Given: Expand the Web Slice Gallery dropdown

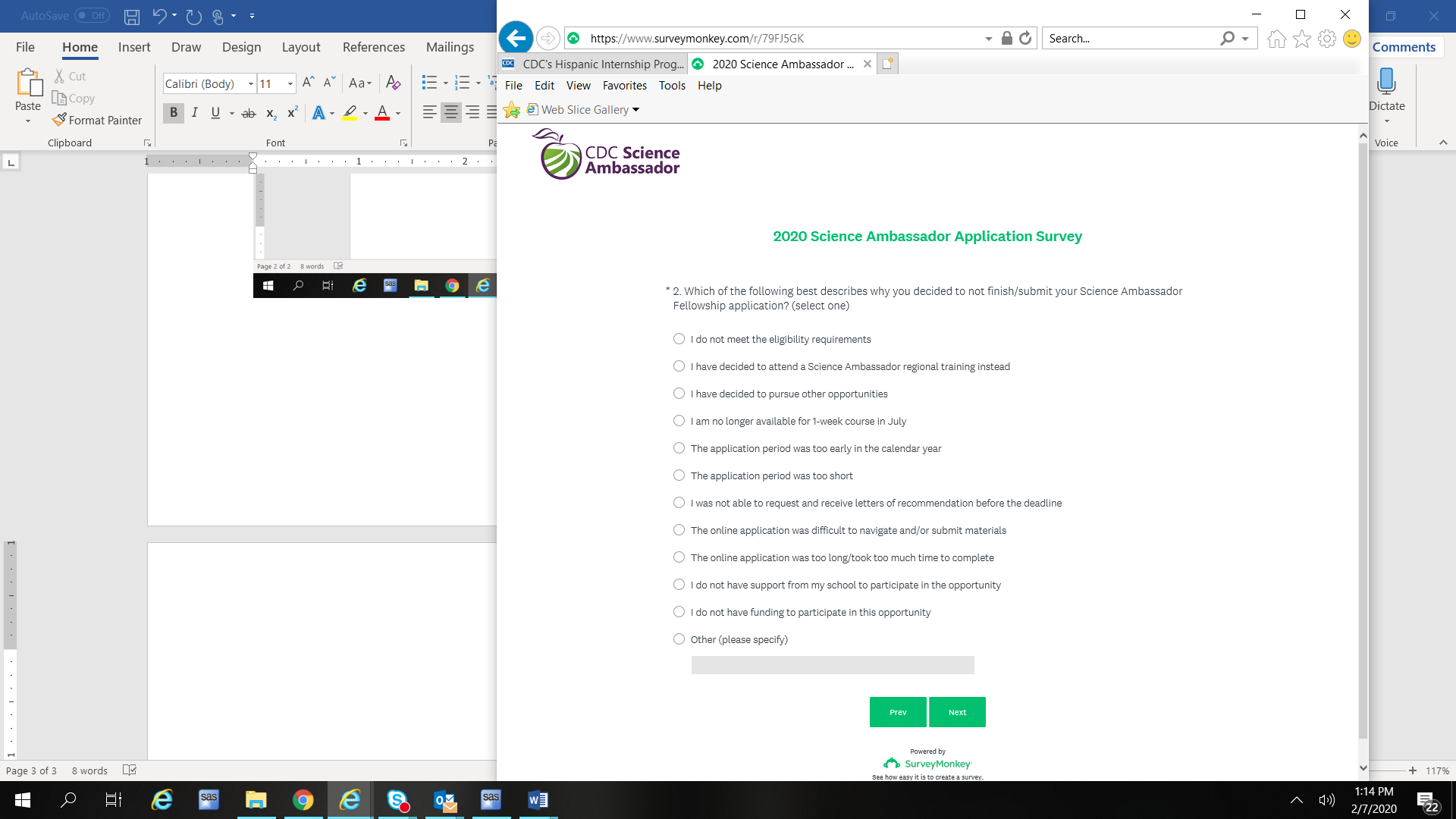Looking at the screenshot, I should tap(636, 110).
